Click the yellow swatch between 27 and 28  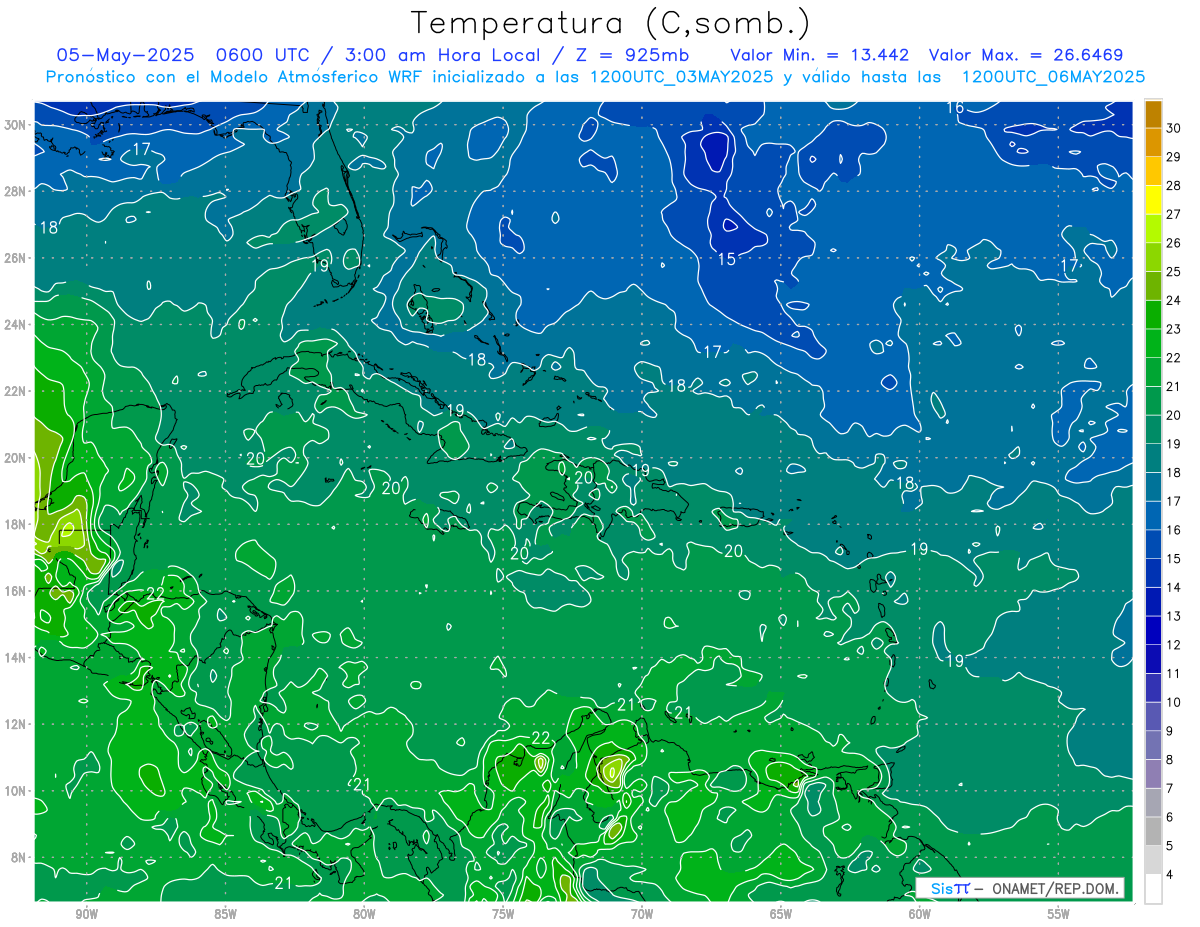(x=1153, y=200)
